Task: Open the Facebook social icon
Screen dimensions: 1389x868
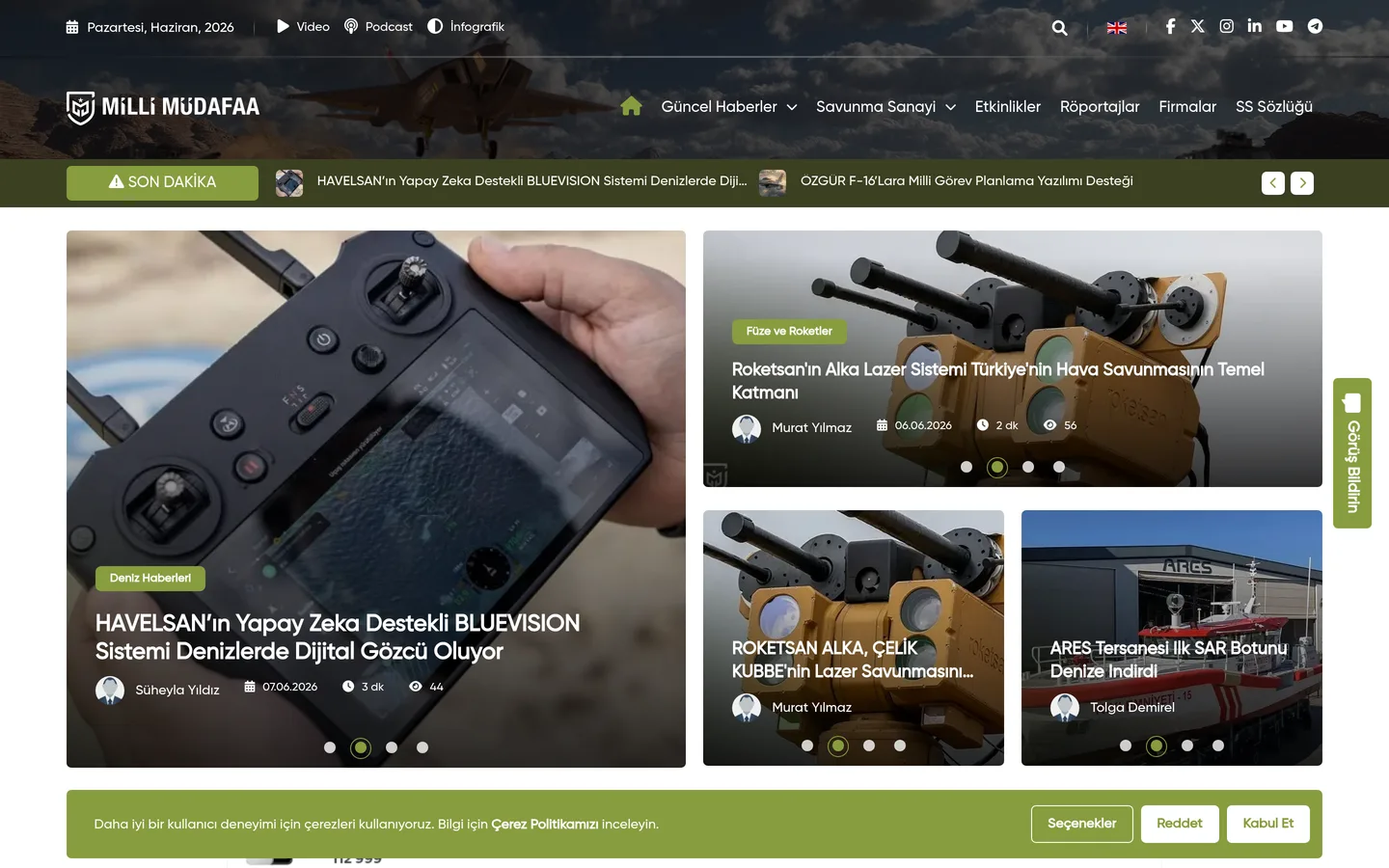Action: coord(1170,27)
